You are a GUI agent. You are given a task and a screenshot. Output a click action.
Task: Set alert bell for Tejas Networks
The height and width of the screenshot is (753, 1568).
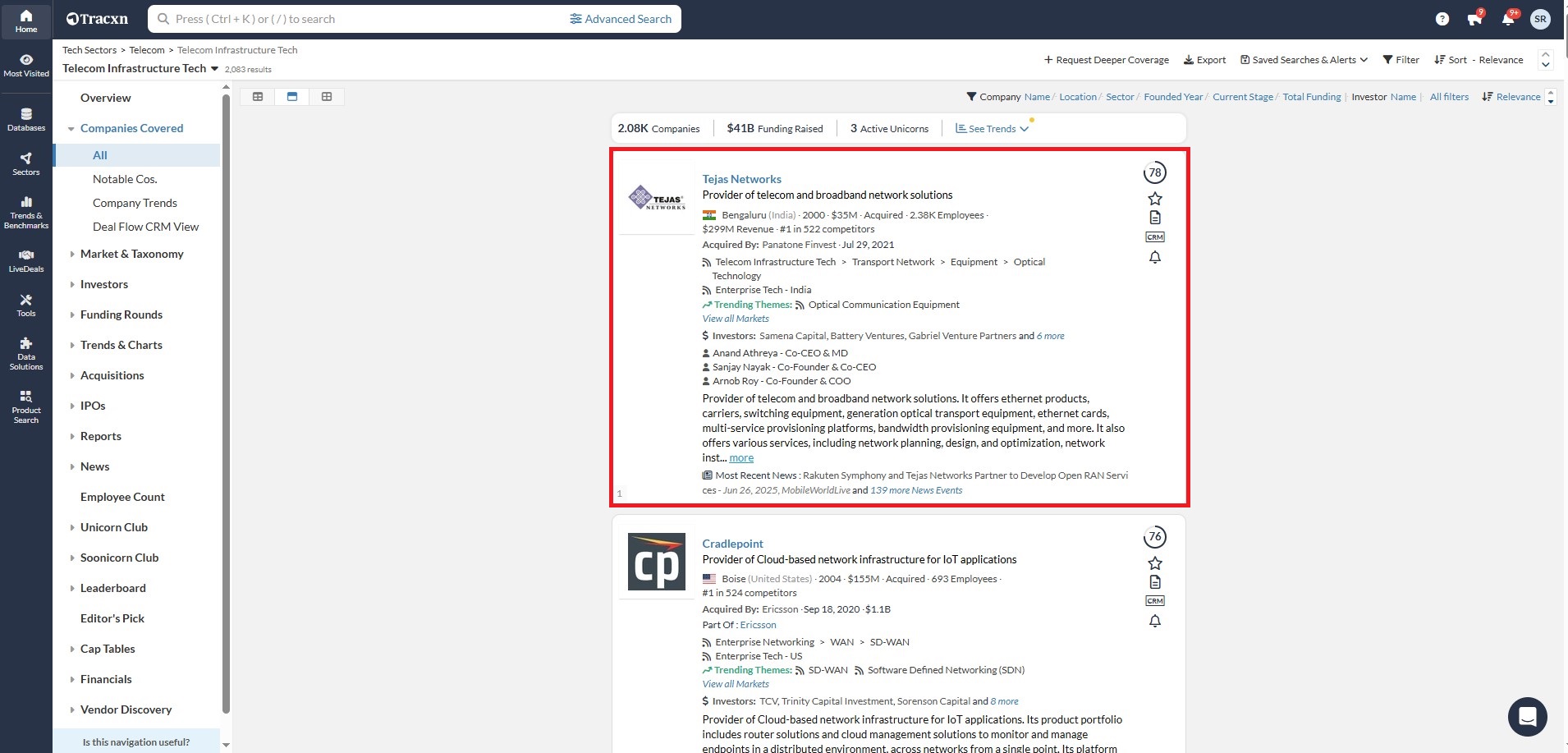(1154, 257)
